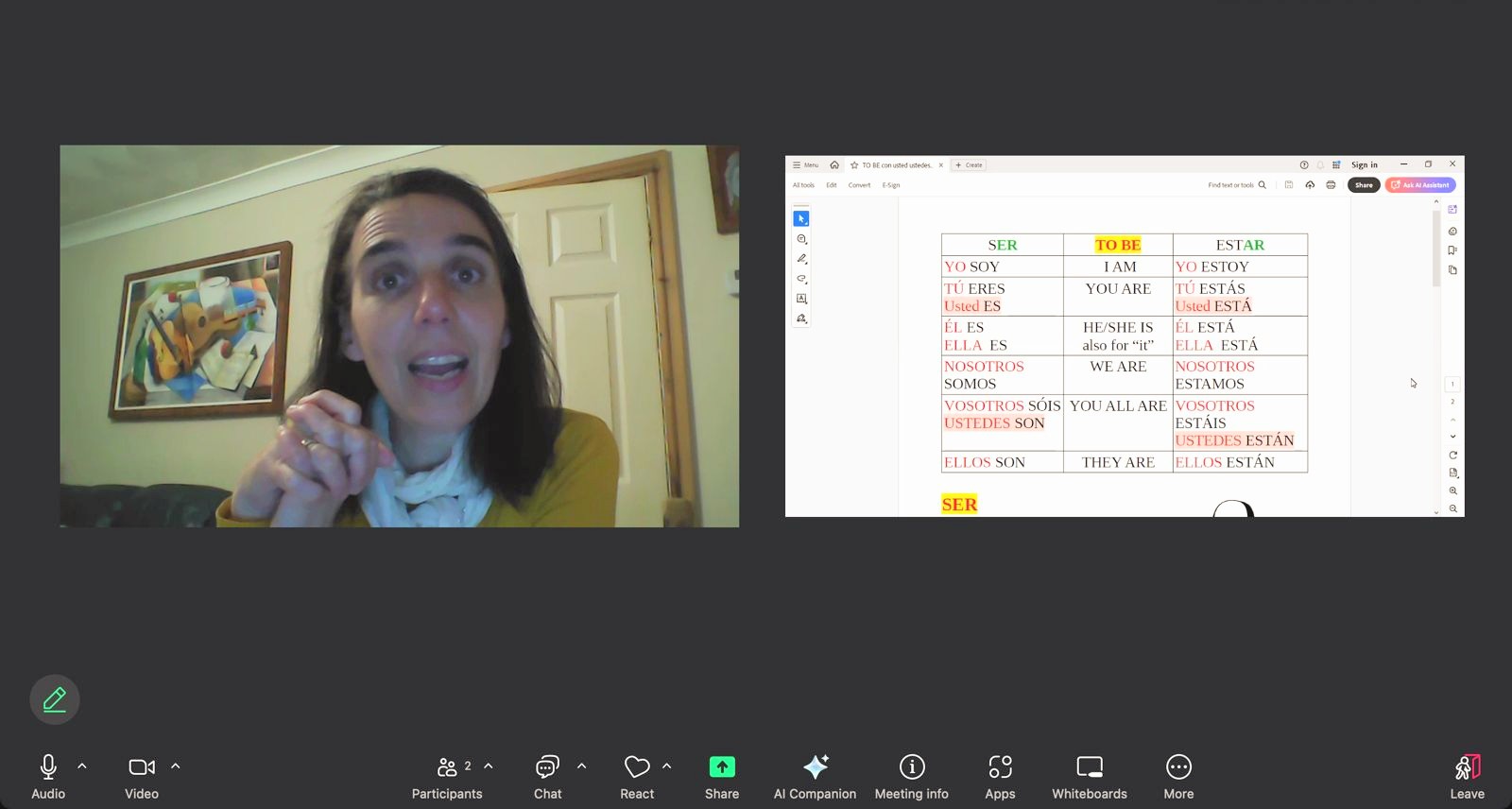Expand the chevron beside Participants
Viewport: 1512px width, 809px height.
pyautogui.click(x=489, y=766)
